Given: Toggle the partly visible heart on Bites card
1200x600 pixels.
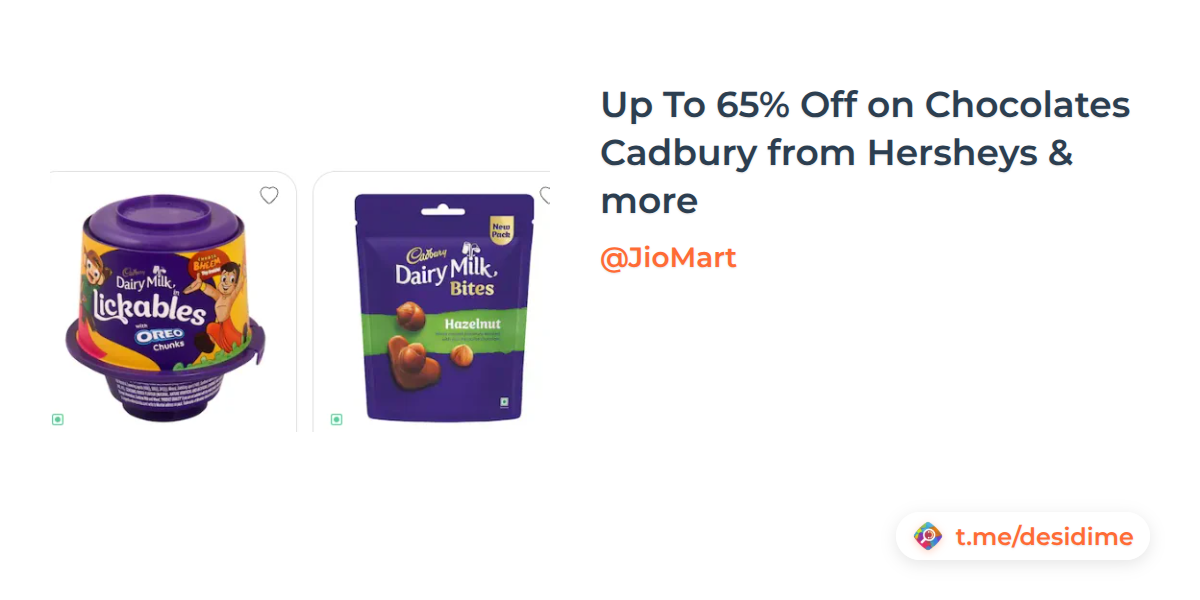Looking at the screenshot, I should coord(545,195).
